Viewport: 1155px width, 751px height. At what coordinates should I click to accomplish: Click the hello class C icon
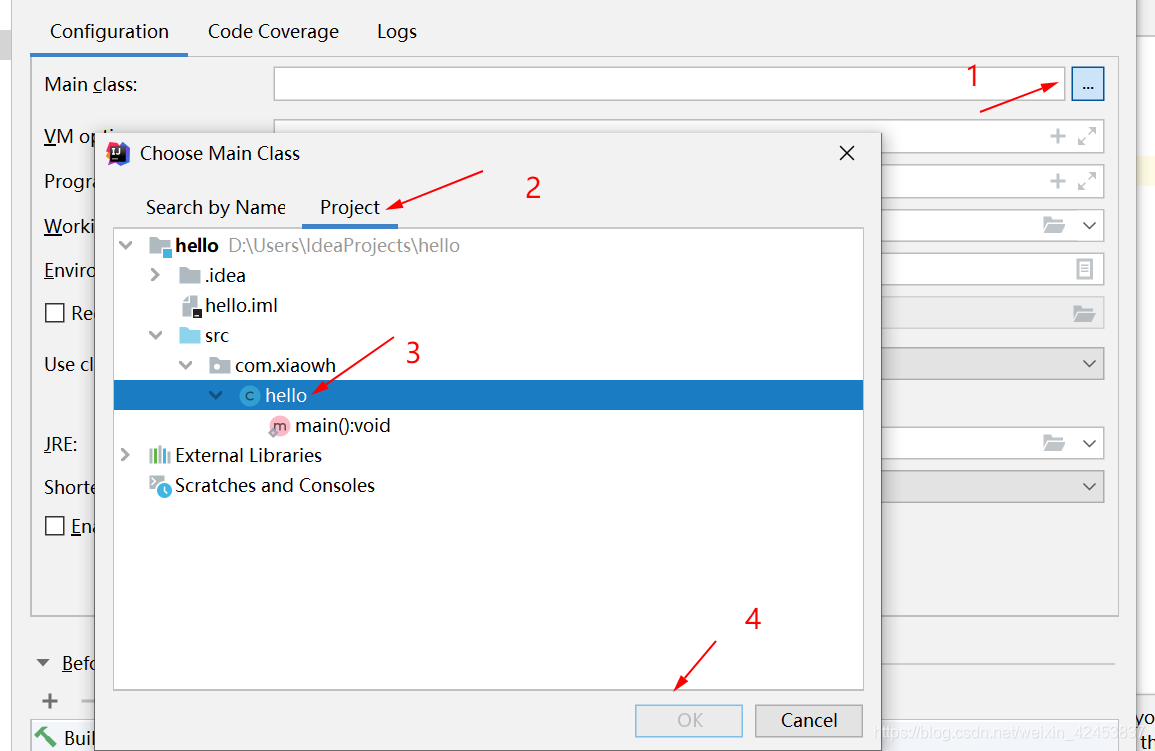(x=250, y=396)
